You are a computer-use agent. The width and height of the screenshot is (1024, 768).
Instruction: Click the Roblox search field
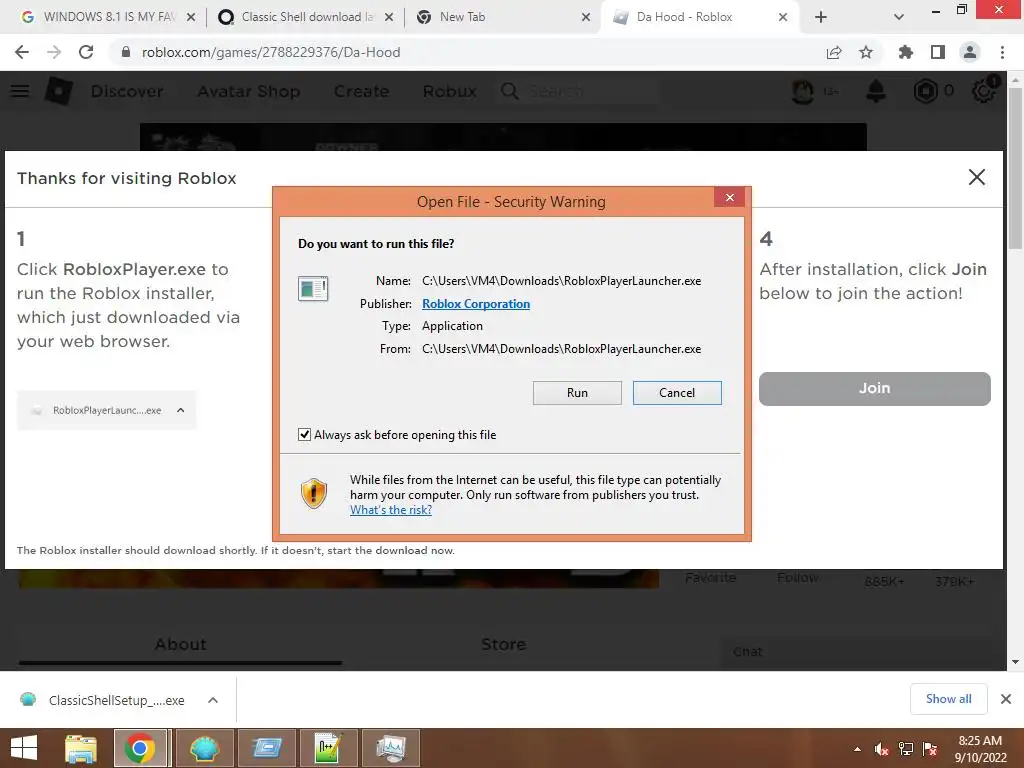tap(579, 91)
